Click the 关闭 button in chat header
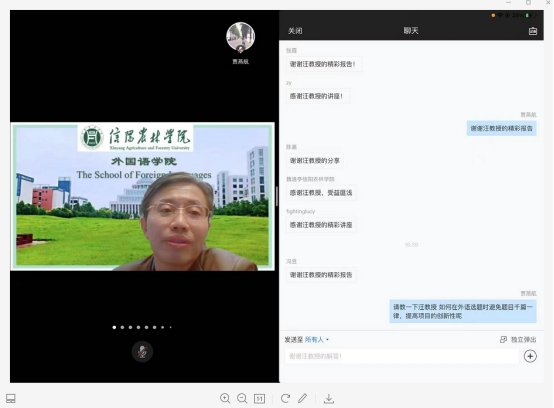The image size is (554, 408). click(x=295, y=31)
